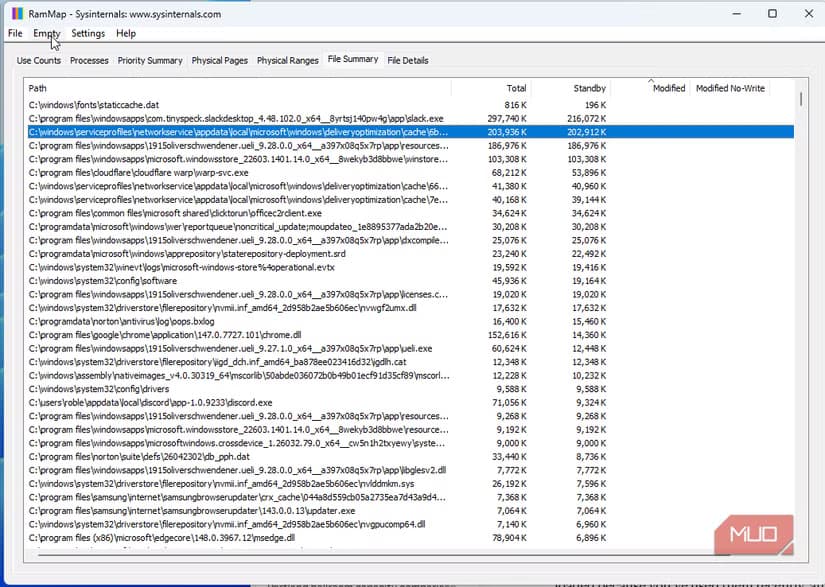The height and width of the screenshot is (587, 825).
Task: Select the officec2rclient.exe row
Action: [x=410, y=213]
